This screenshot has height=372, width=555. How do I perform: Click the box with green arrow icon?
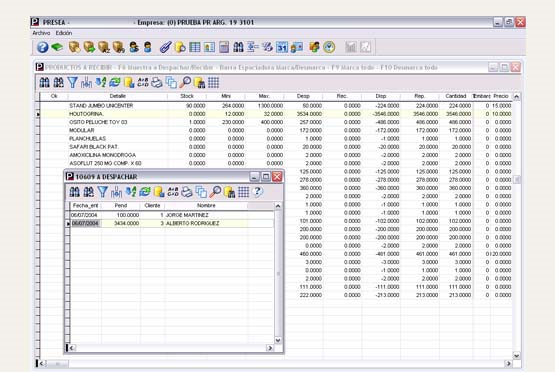pos(89,47)
